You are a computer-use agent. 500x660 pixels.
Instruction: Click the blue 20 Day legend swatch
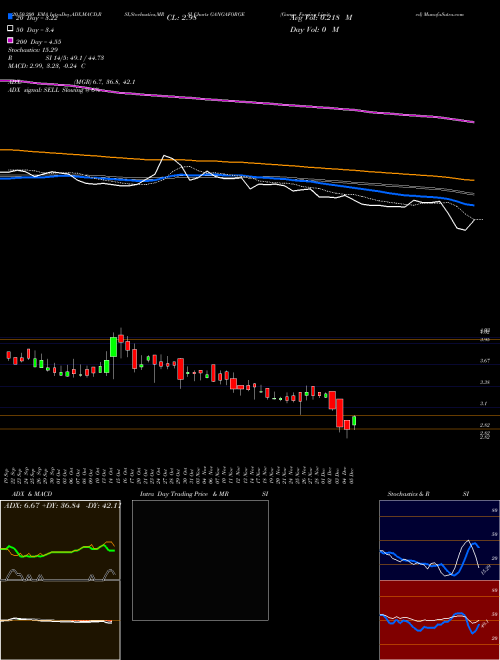(10, 18)
